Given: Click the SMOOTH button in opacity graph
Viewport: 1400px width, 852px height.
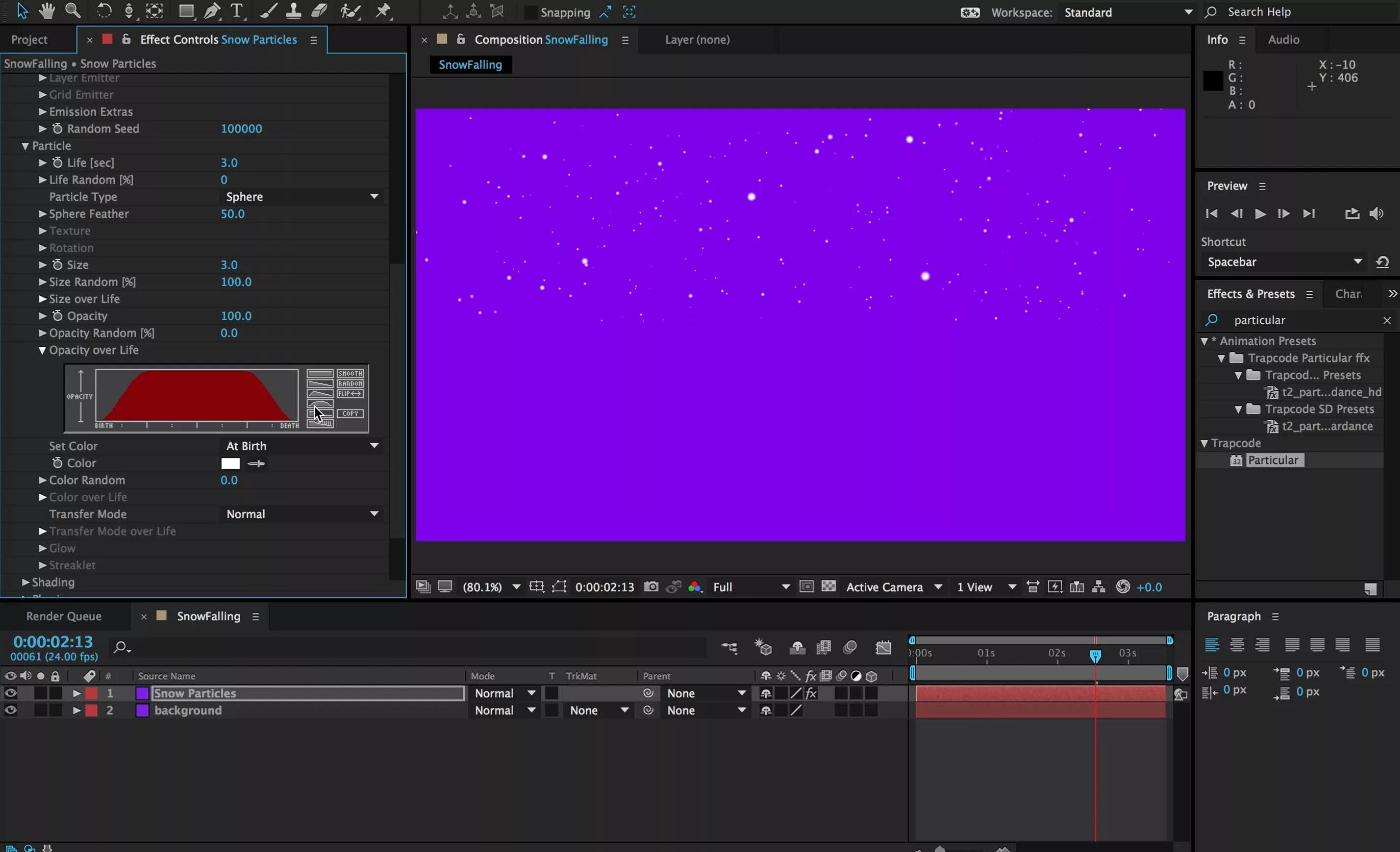Looking at the screenshot, I should 350,373.
